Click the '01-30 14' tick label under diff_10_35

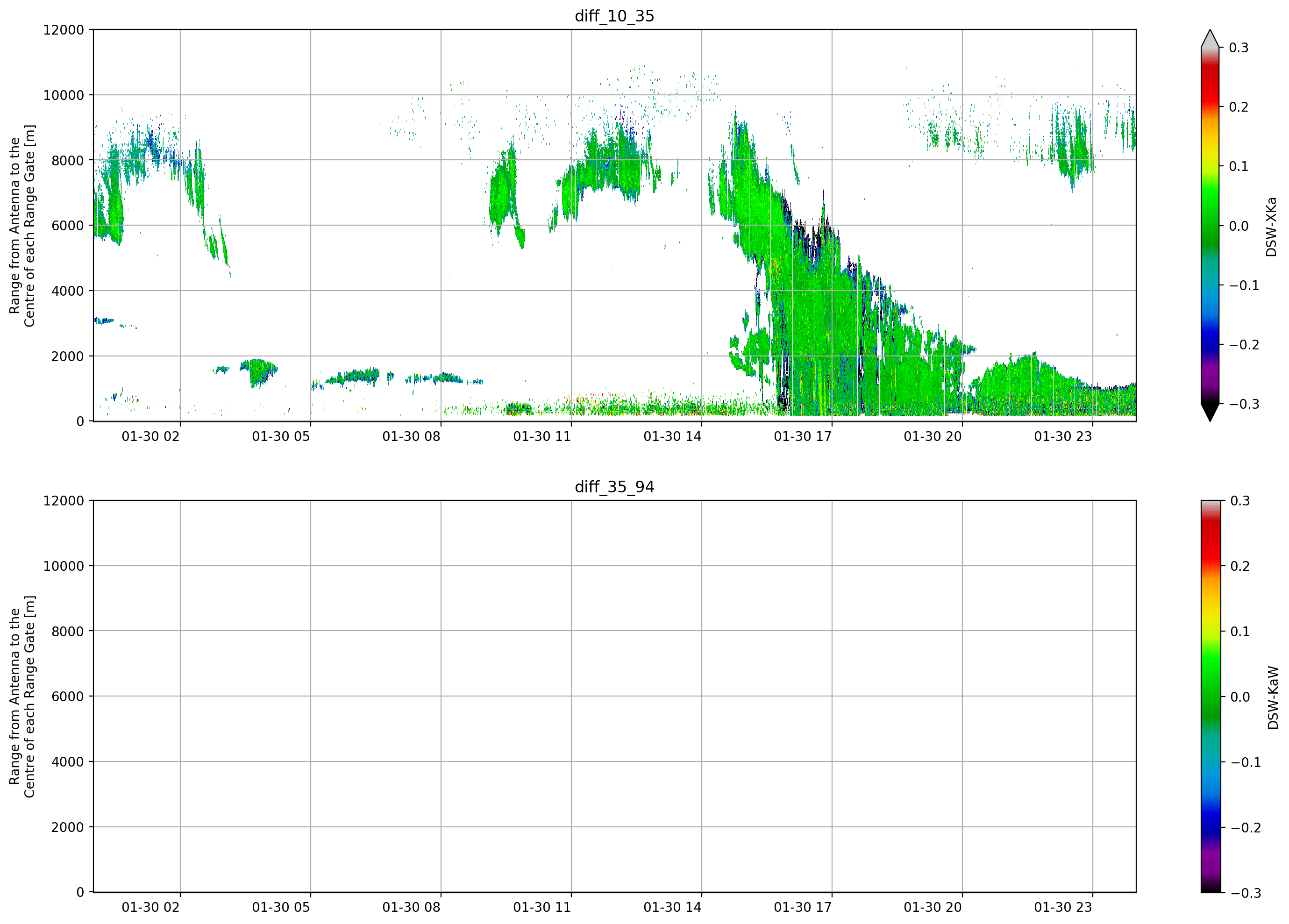672,436
